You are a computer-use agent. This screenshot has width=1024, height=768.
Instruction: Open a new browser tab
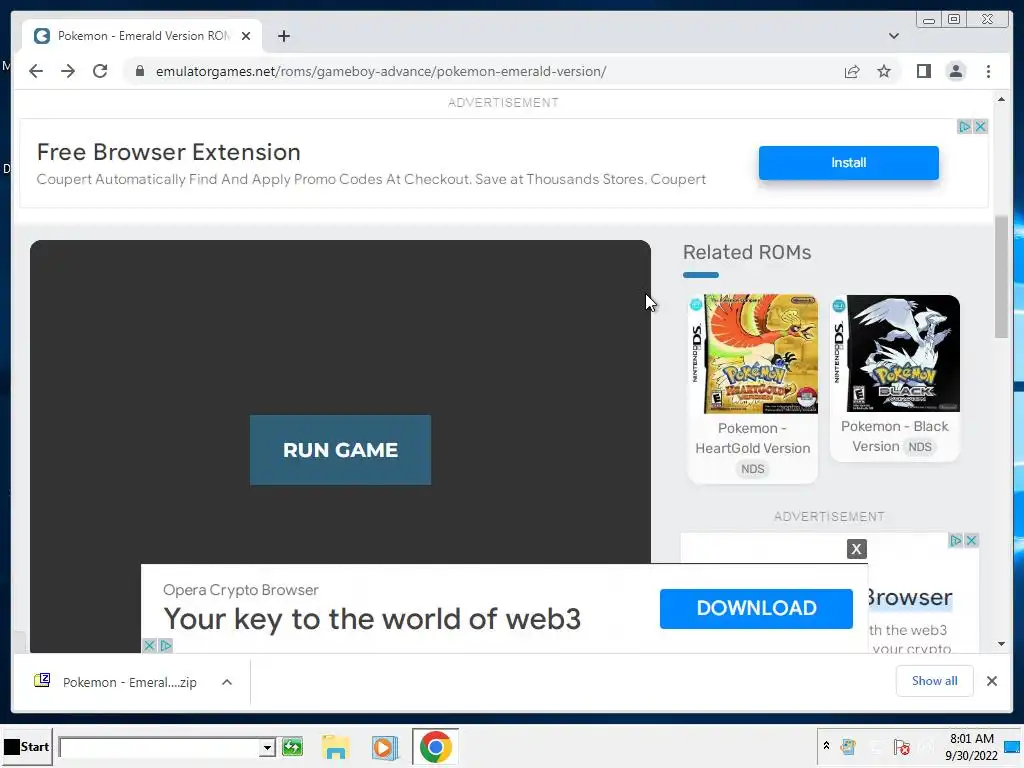(283, 36)
